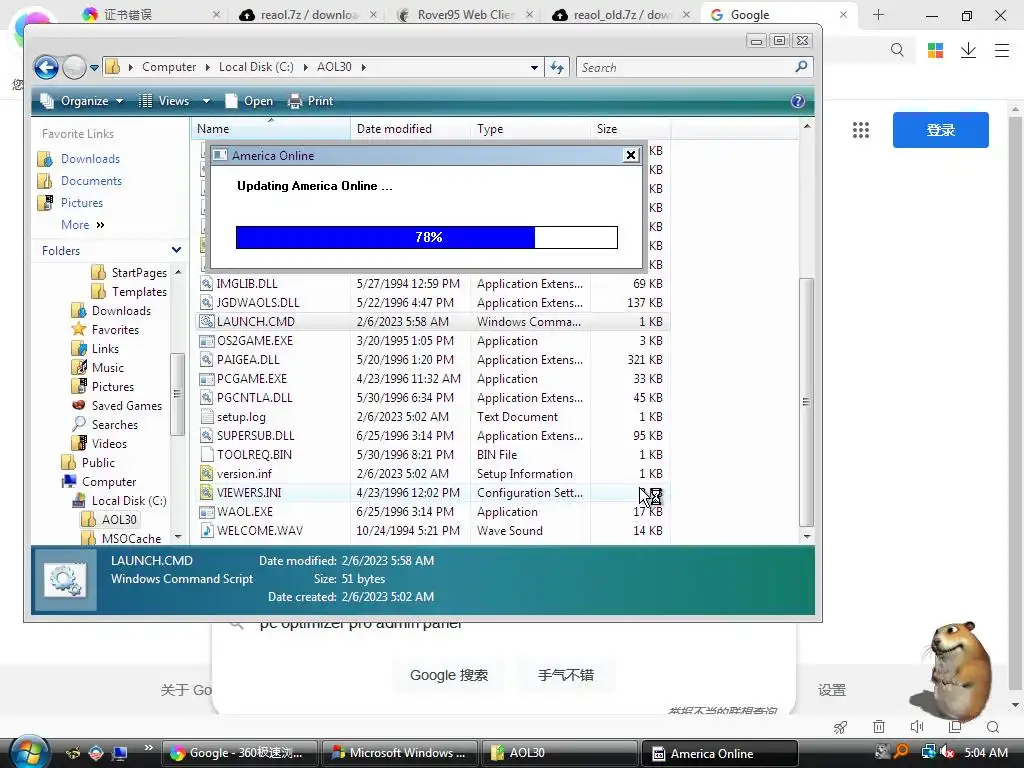
Task: Sort files by Size column
Action: (630, 129)
